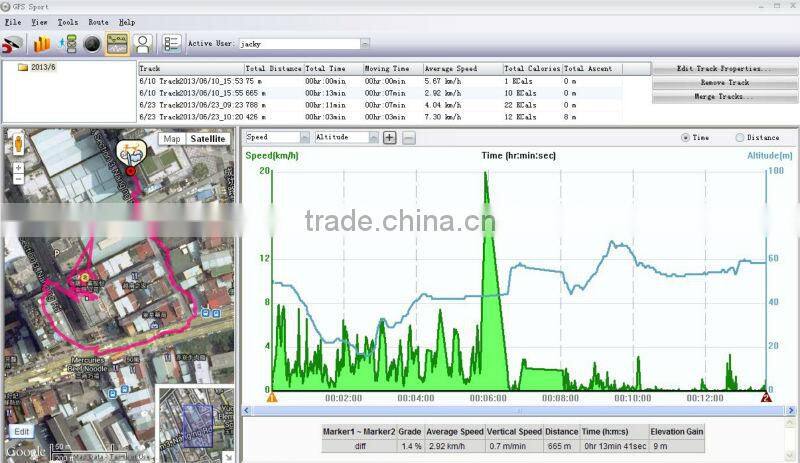Click the Street View pegman on map
Image resolution: width=800 pixels, height=463 pixels.
click(17, 143)
